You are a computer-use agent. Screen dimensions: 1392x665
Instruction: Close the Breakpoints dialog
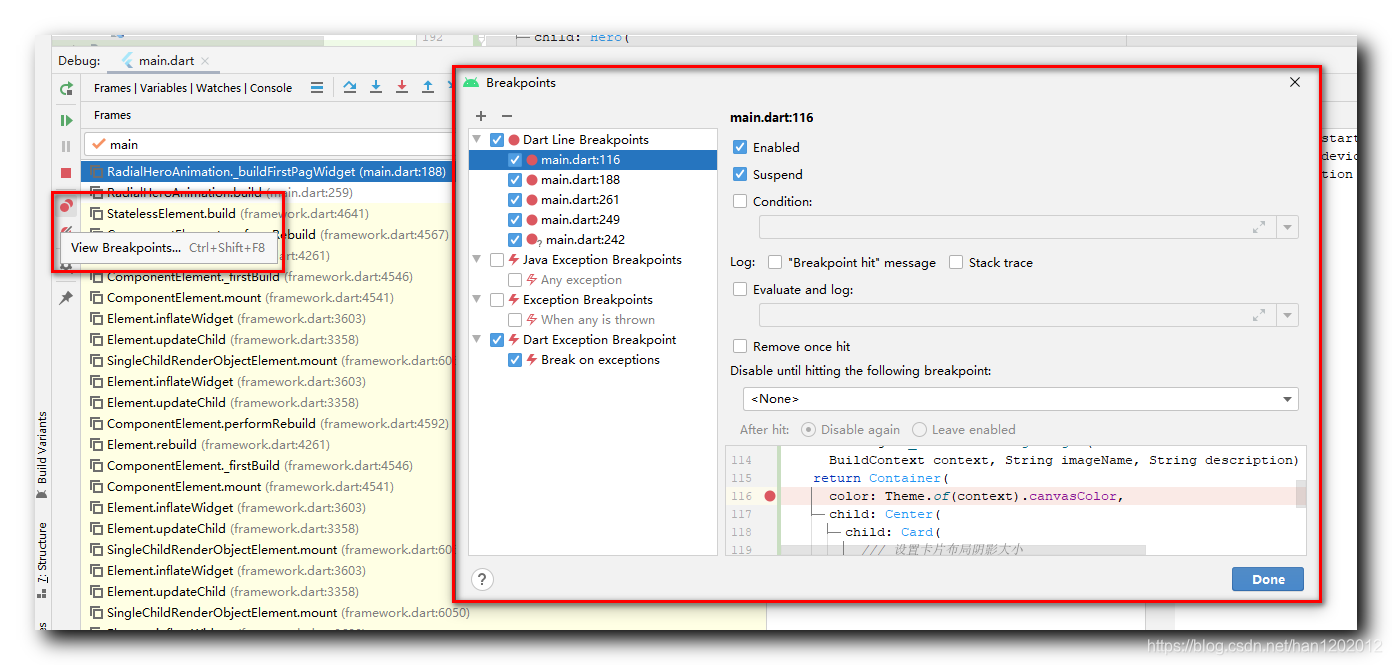pyautogui.click(x=1295, y=83)
